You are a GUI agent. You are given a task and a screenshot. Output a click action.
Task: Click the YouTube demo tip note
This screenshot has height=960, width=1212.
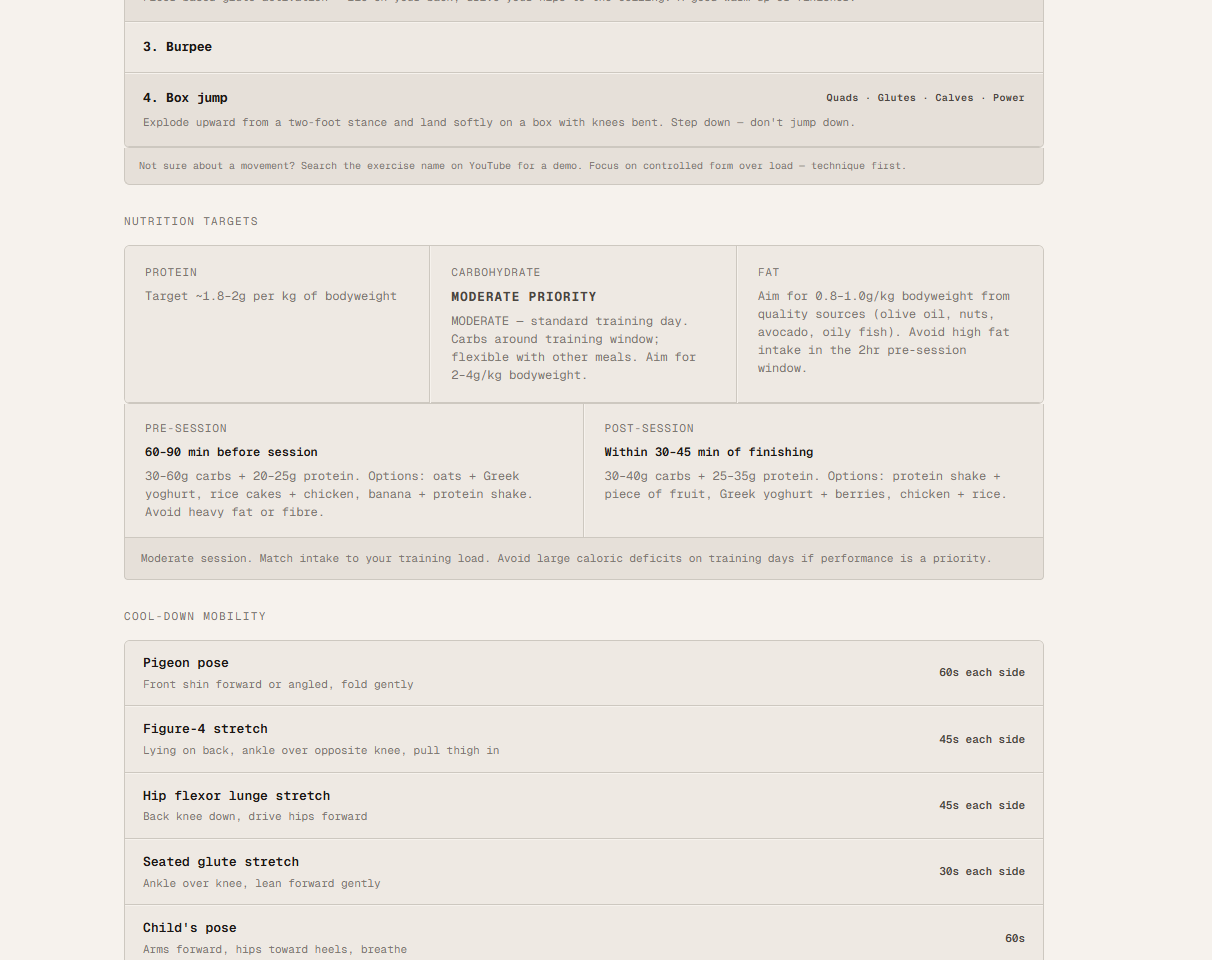(x=522, y=166)
